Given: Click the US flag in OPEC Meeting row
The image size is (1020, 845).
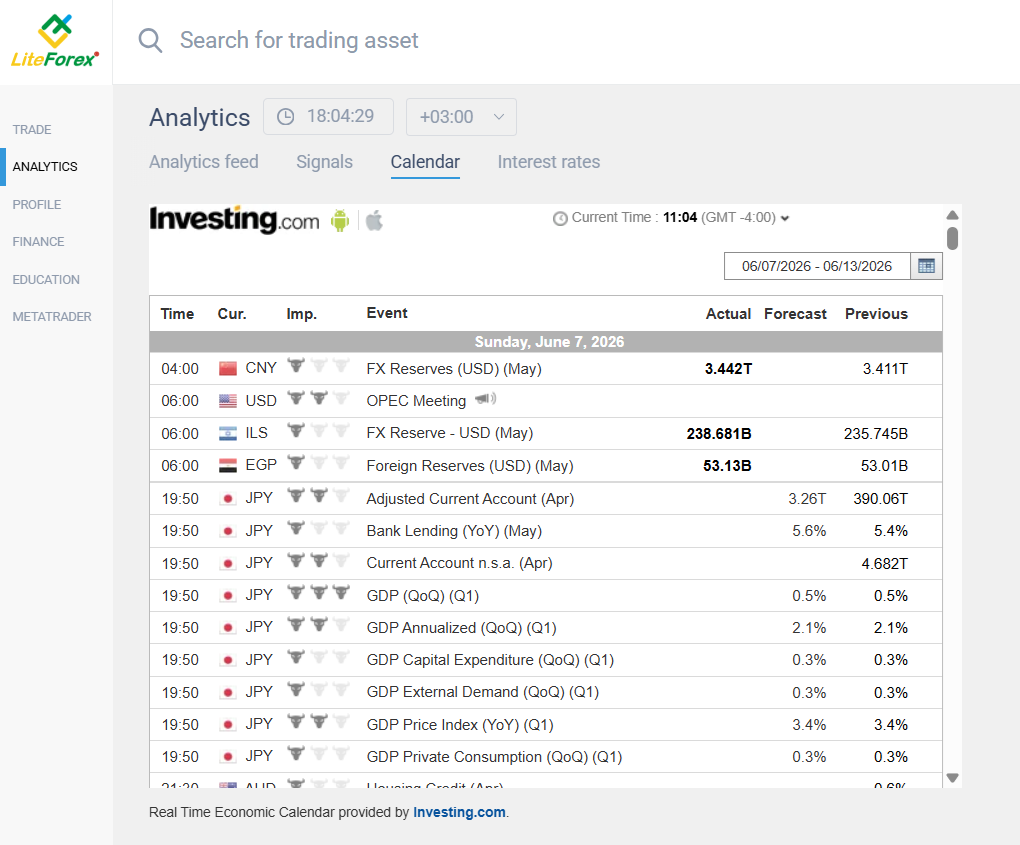Looking at the screenshot, I should [x=228, y=401].
